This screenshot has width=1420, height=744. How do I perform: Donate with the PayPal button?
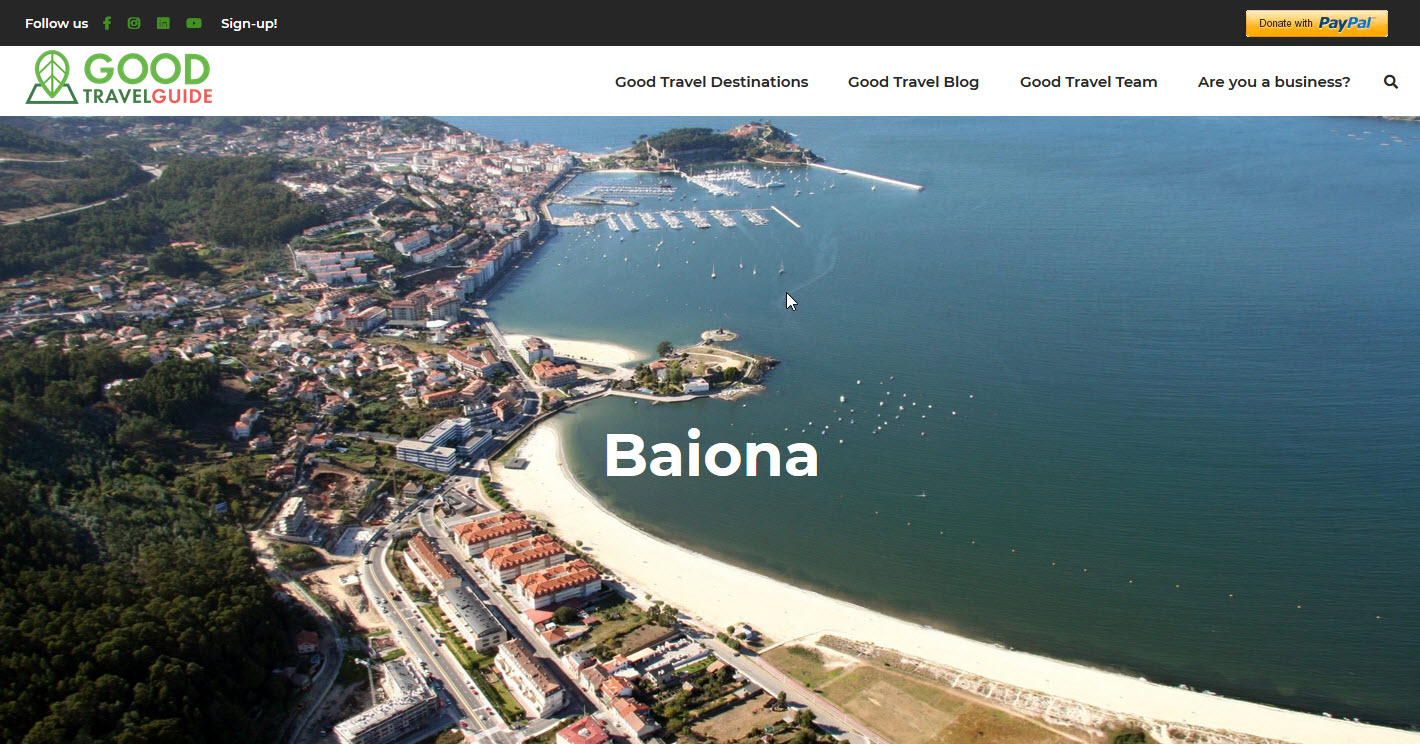pyautogui.click(x=1316, y=23)
